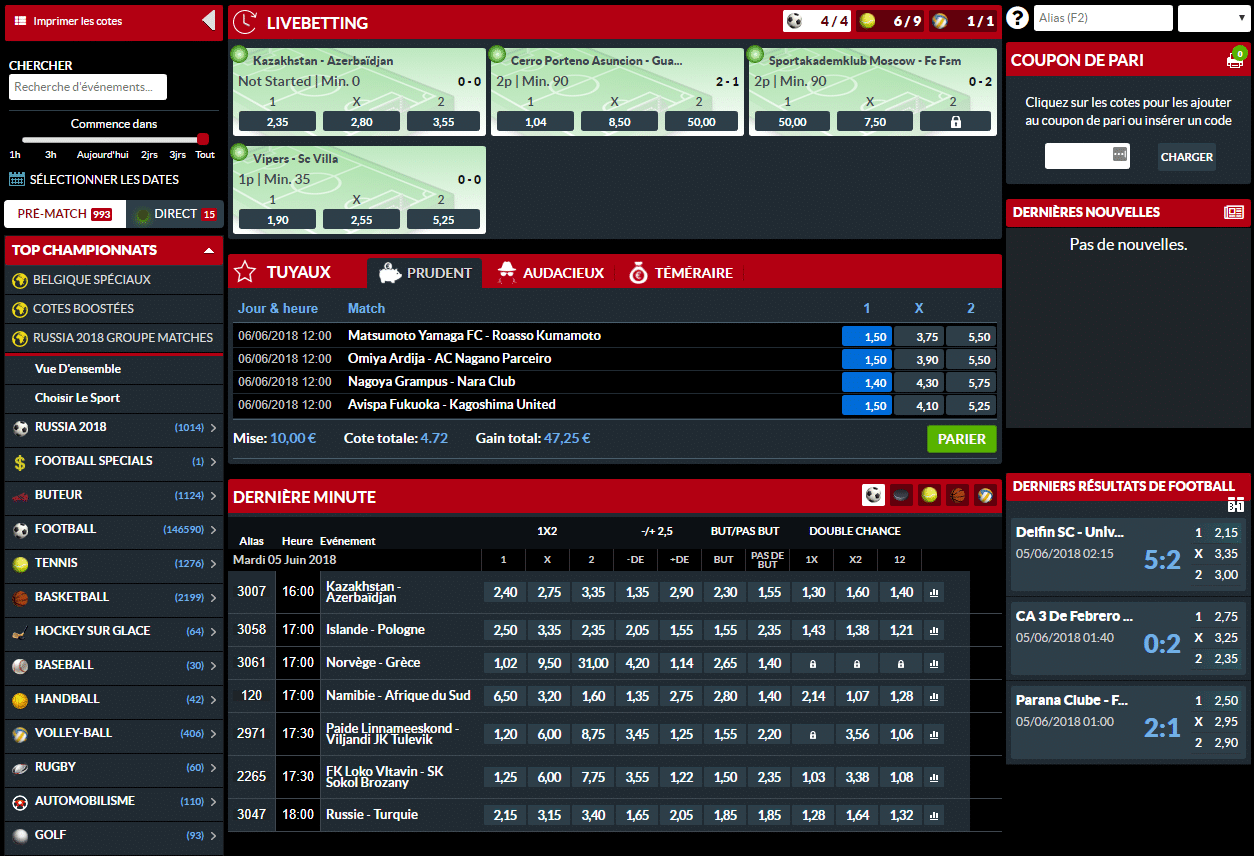This screenshot has height=856, width=1254.
Task: Select odds 5,25 for Vipers - Sc Villa
Action: (x=444, y=220)
